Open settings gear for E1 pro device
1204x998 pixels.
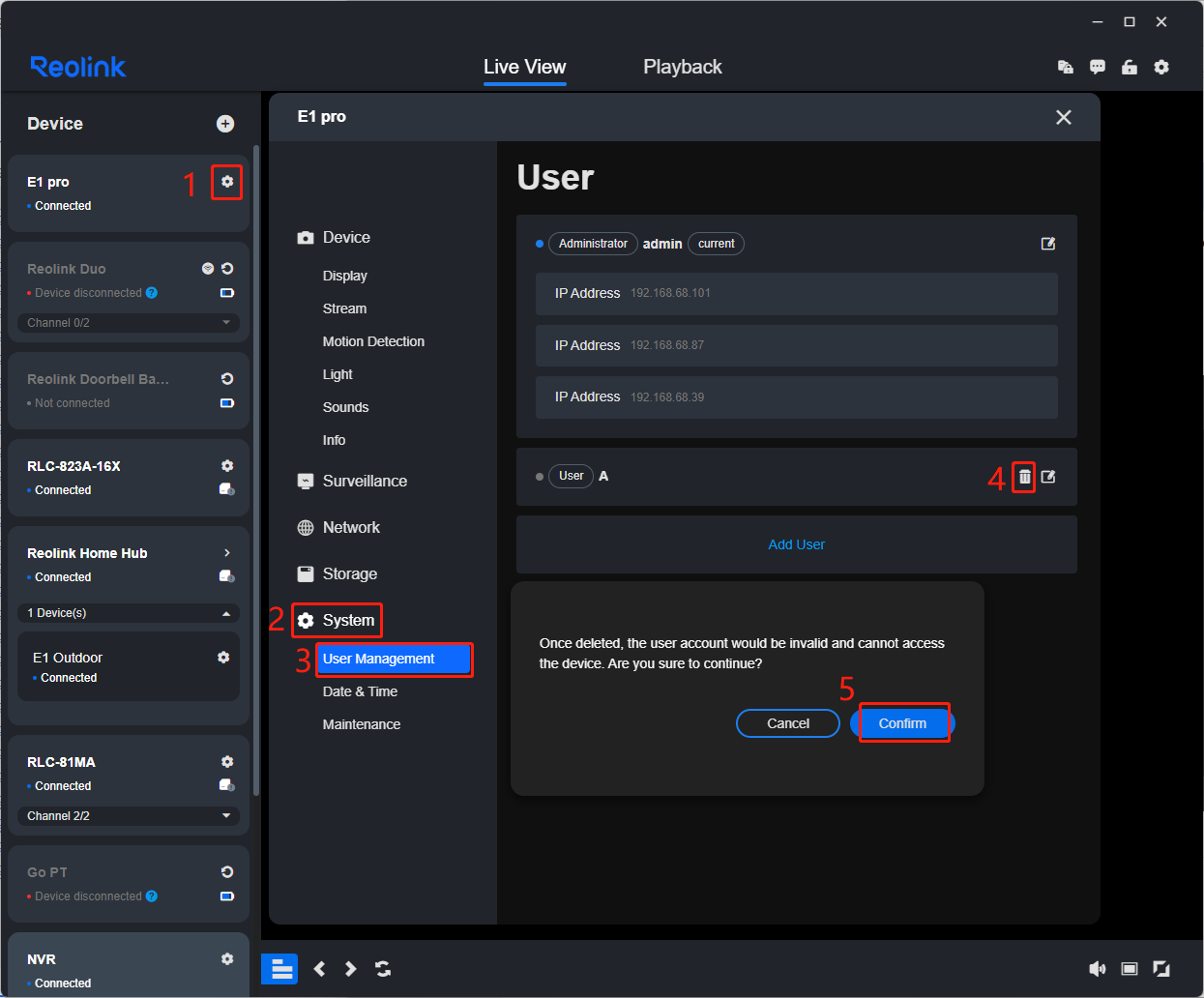227,182
